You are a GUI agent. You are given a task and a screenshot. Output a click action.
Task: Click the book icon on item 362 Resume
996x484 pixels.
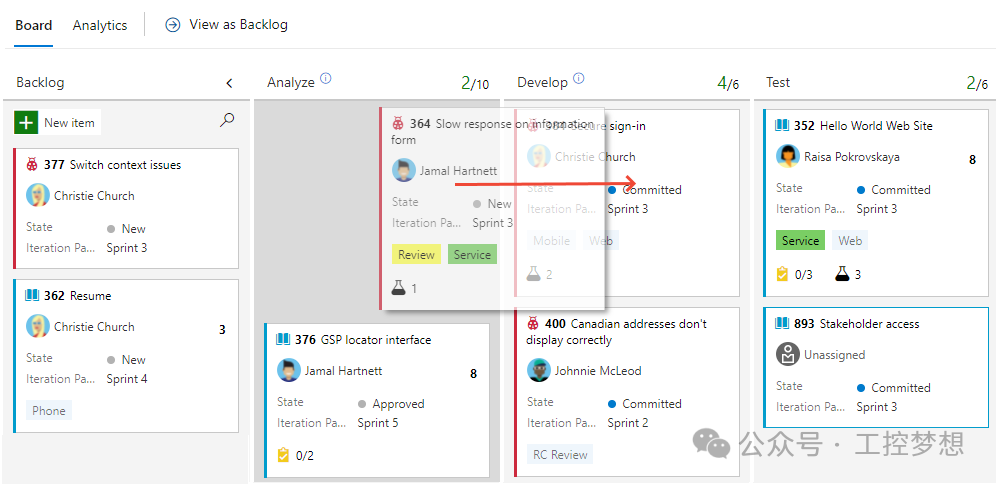tap(32, 295)
